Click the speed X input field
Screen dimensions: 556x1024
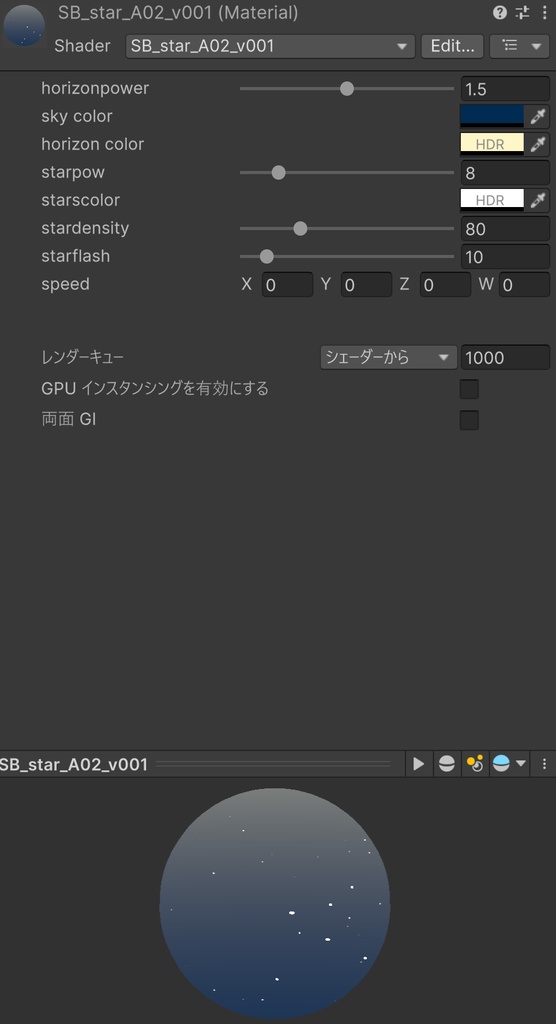(x=287, y=285)
